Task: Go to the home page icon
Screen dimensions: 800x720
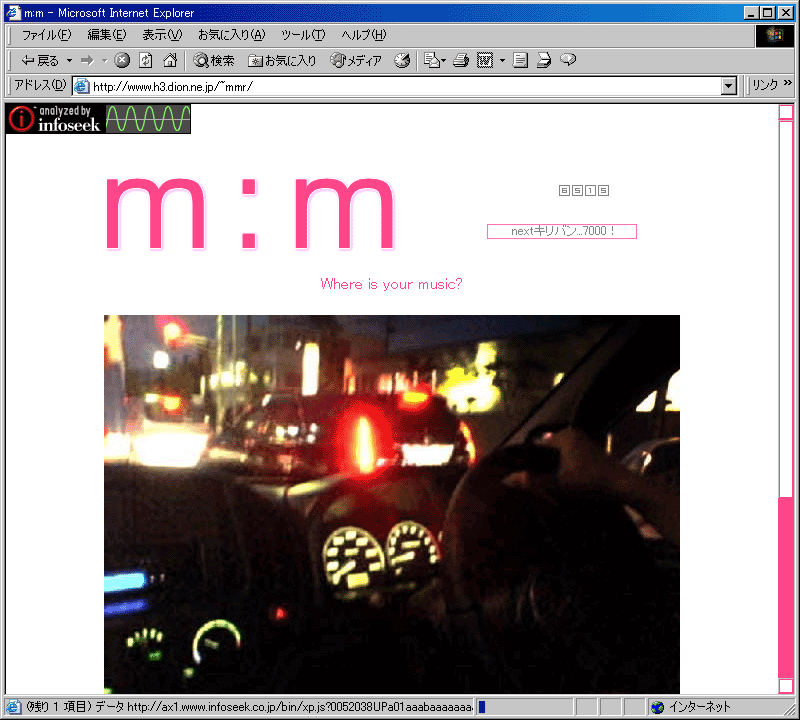Action: [x=170, y=60]
